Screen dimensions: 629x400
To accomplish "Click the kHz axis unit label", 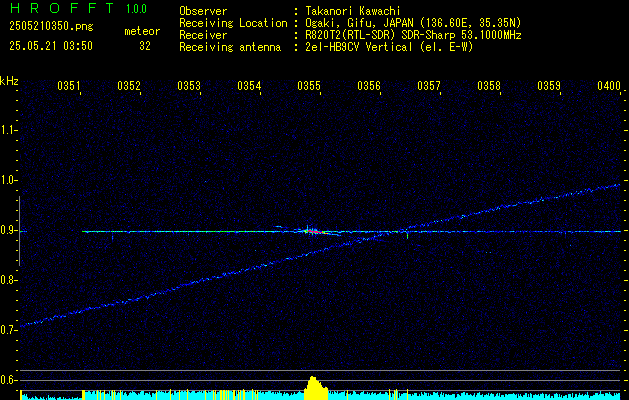I will [x=9, y=81].
